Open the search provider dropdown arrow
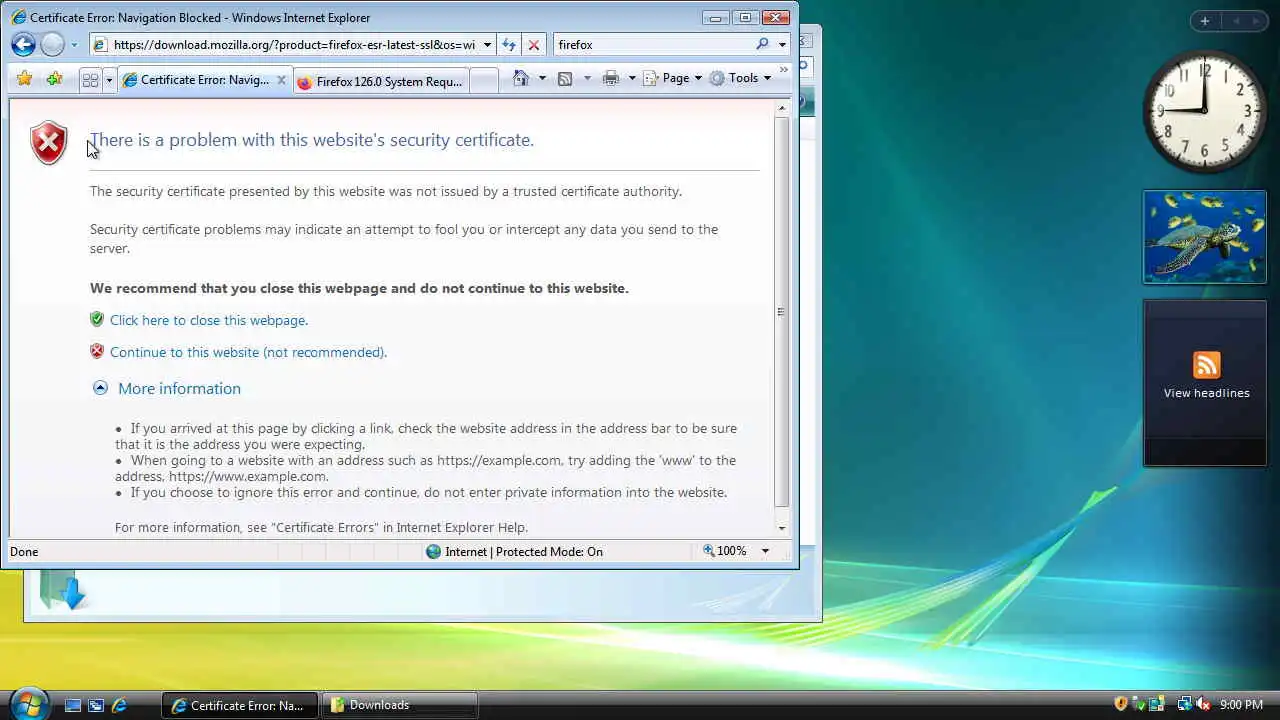This screenshot has height=720, width=1280. [782, 45]
